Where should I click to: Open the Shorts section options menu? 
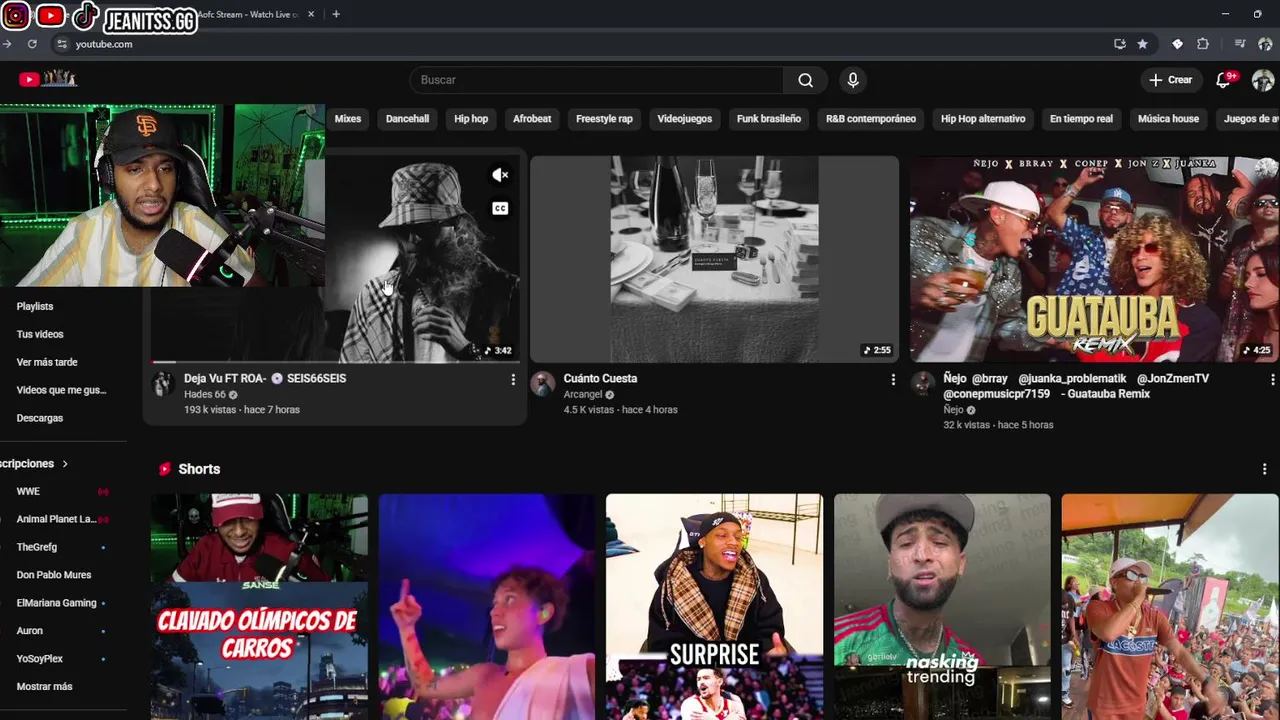[1264, 469]
